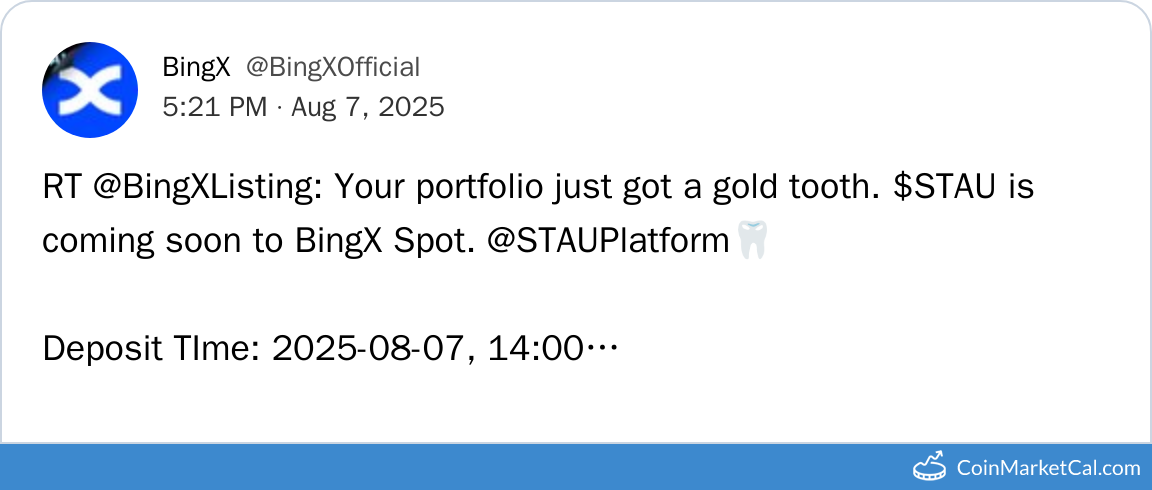This screenshot has width=1152, height=490.
Task: Click the tooth emoji after @STAUPlatform
Action: 751,241
